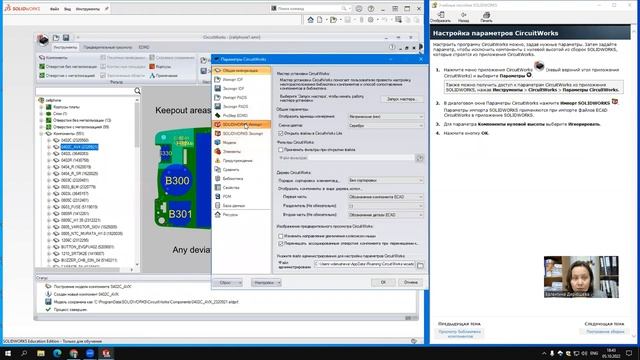The image size is (640, 360).
Task: Open View menu in SOLIDWORKS
Action: coord(67,9)
